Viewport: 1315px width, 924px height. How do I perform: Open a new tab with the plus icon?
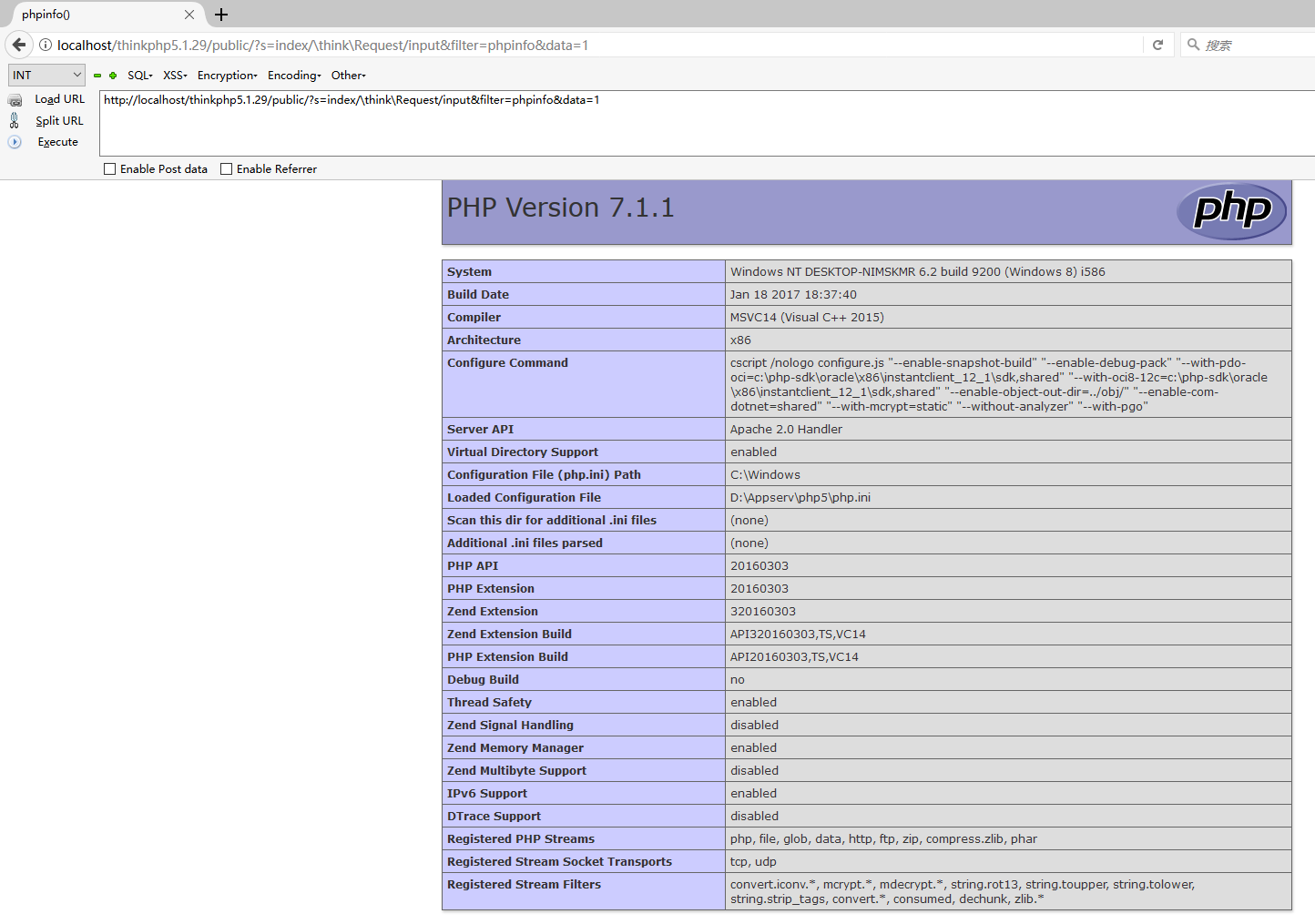point(221,15)
